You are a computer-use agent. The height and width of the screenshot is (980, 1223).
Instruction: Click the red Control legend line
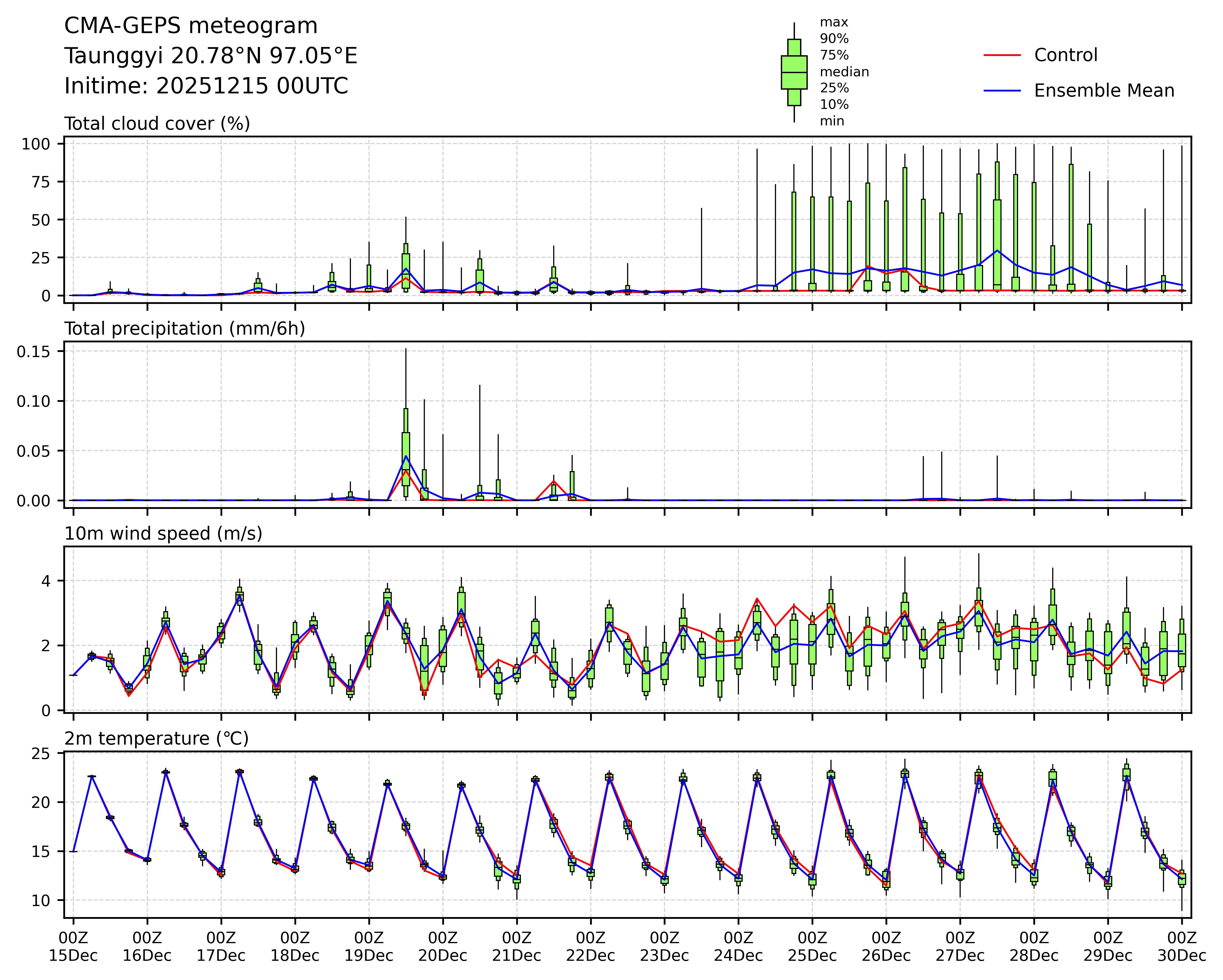(x=1002, y=56)
